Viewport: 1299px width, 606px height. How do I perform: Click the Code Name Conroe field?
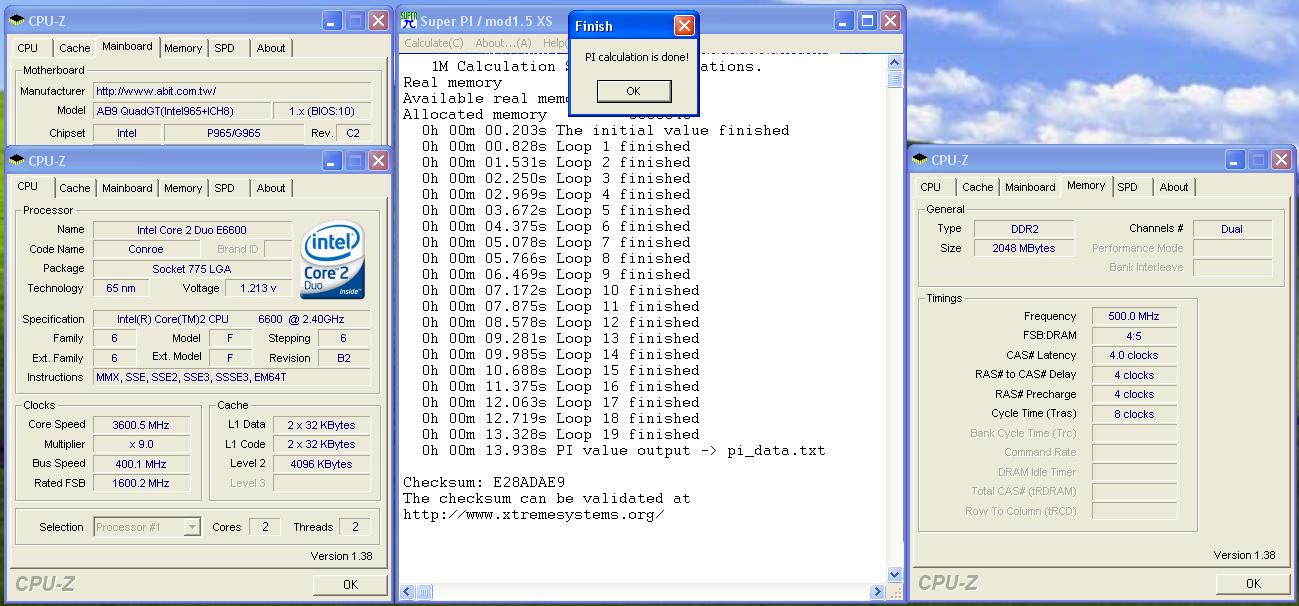click(146, 249)
